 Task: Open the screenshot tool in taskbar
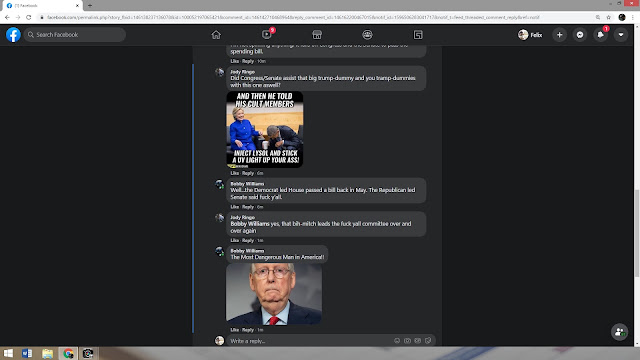88,353
